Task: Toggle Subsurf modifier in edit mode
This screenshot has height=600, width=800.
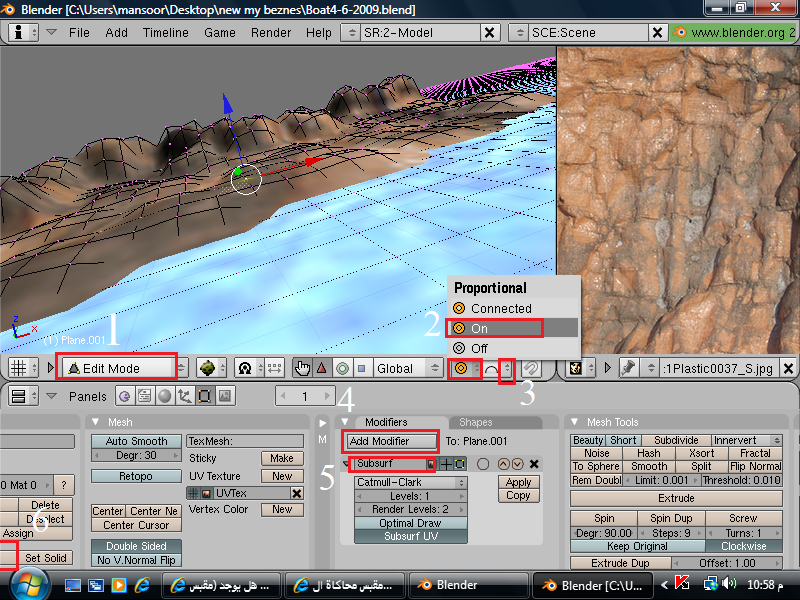Action: (x=460, y=464)
